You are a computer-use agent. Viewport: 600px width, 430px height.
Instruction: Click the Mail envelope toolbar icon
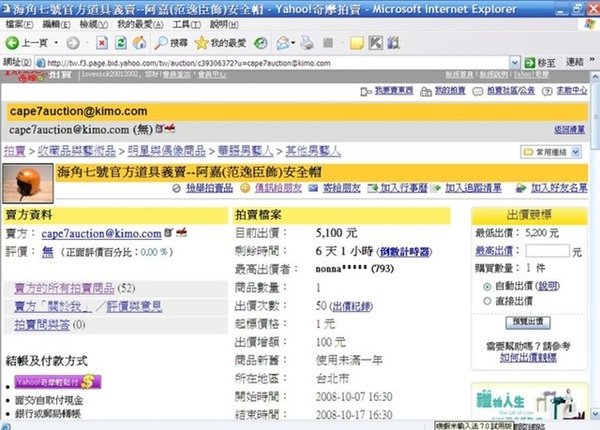(x=283, y=43)
